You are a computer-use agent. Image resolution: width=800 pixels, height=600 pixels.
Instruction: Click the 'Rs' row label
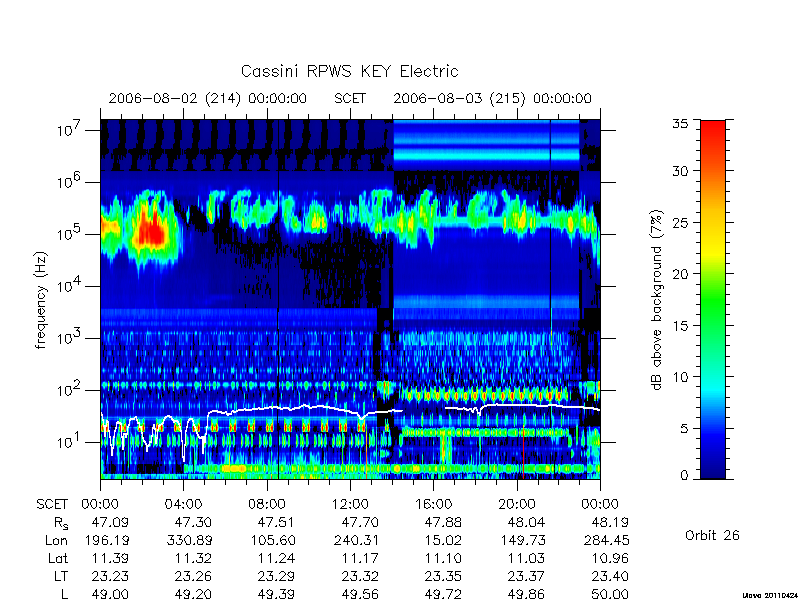point(61,523)
